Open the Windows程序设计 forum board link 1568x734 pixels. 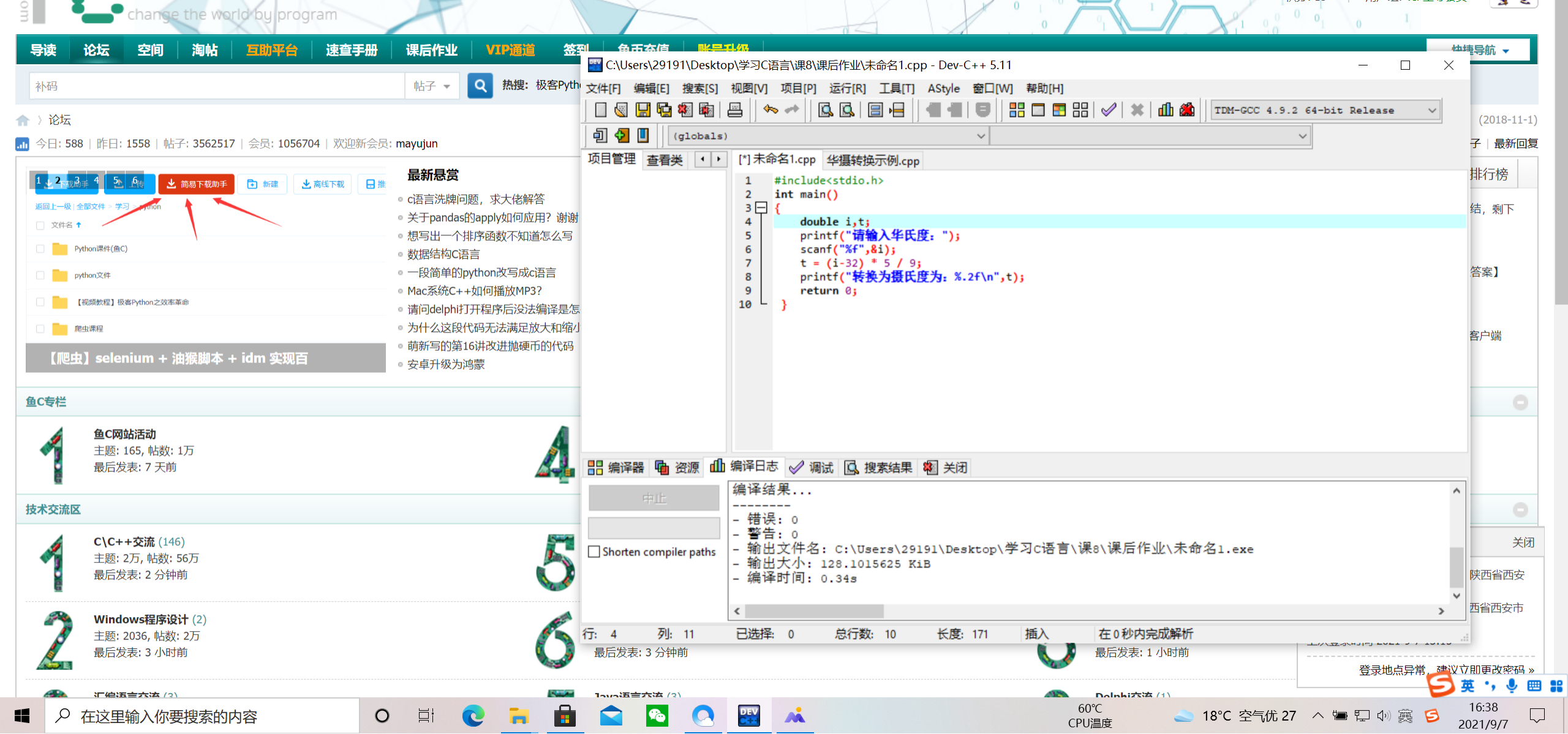(x=141, y=620)
